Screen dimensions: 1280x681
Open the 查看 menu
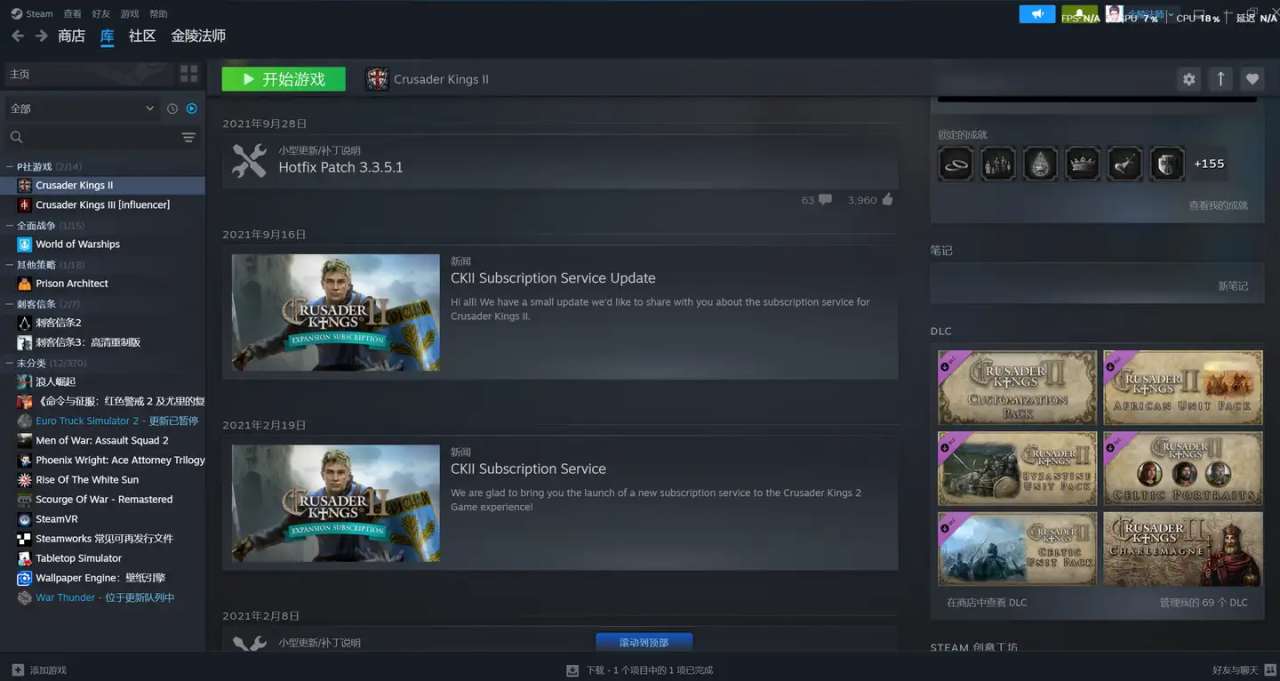(72, 14)
